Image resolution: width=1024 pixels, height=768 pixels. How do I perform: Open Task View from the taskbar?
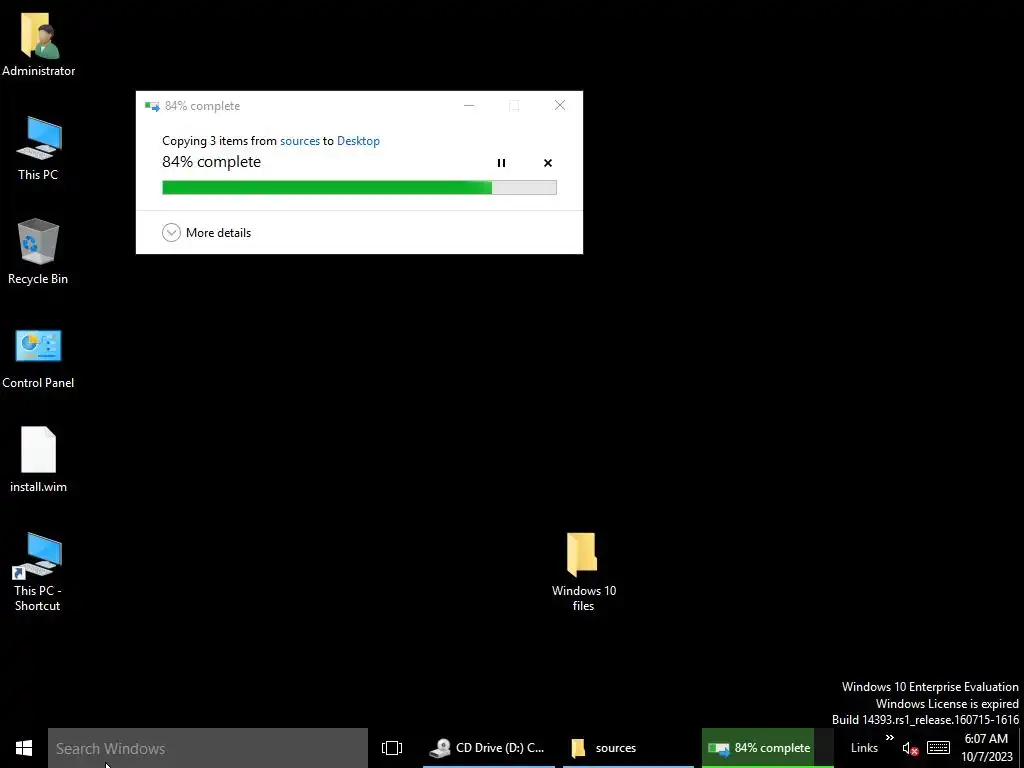point(392,748)
